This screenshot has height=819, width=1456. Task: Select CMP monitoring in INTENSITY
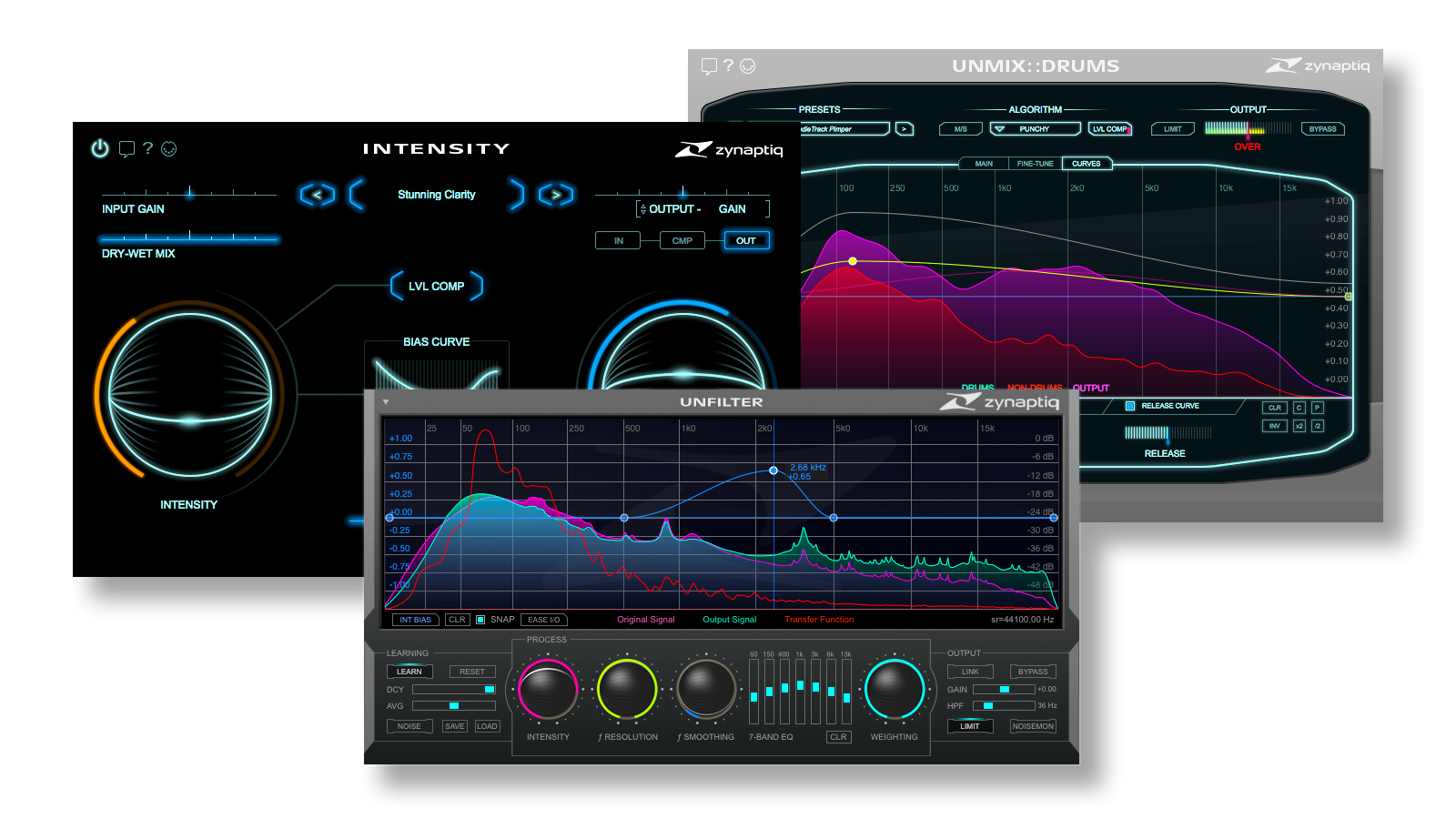[682, 241]
